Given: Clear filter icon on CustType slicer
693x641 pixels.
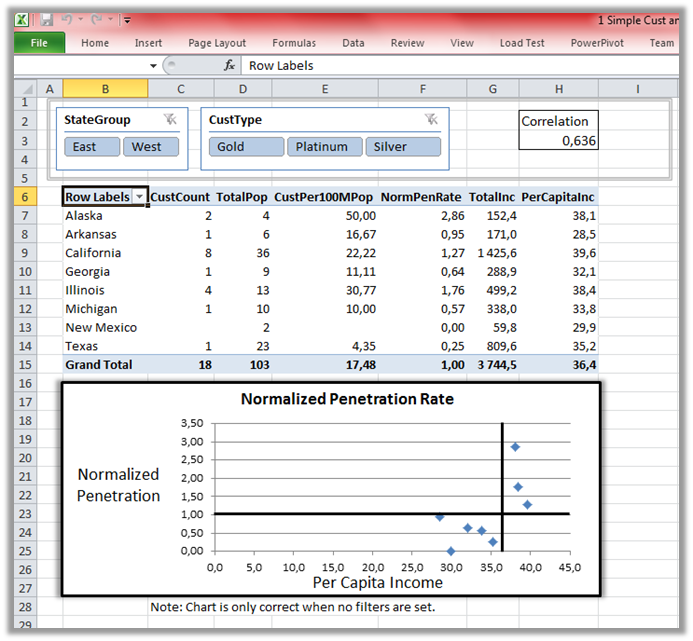Looking at the screenshot, I should pos(431,120).
